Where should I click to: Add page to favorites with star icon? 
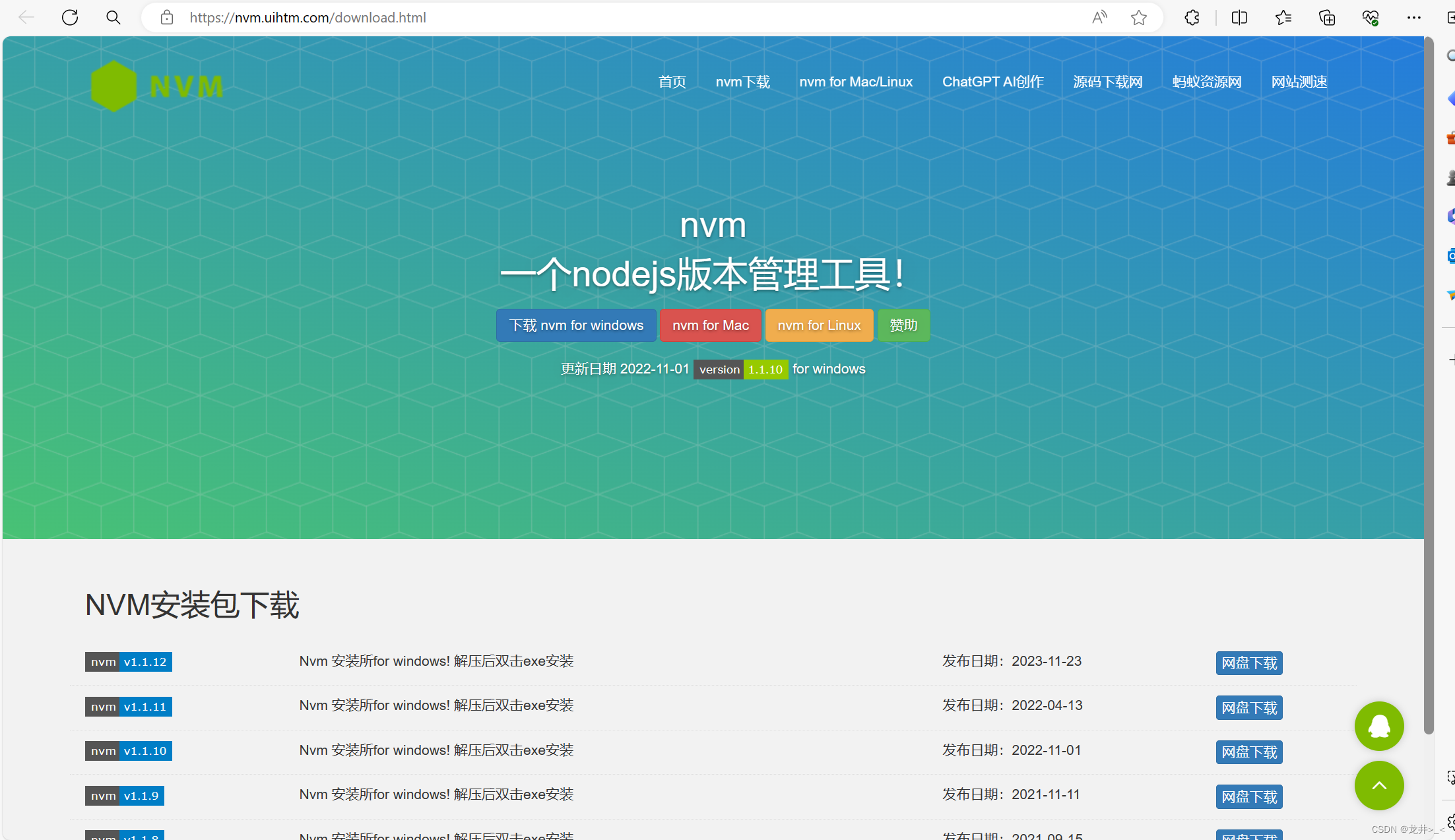1139,18
